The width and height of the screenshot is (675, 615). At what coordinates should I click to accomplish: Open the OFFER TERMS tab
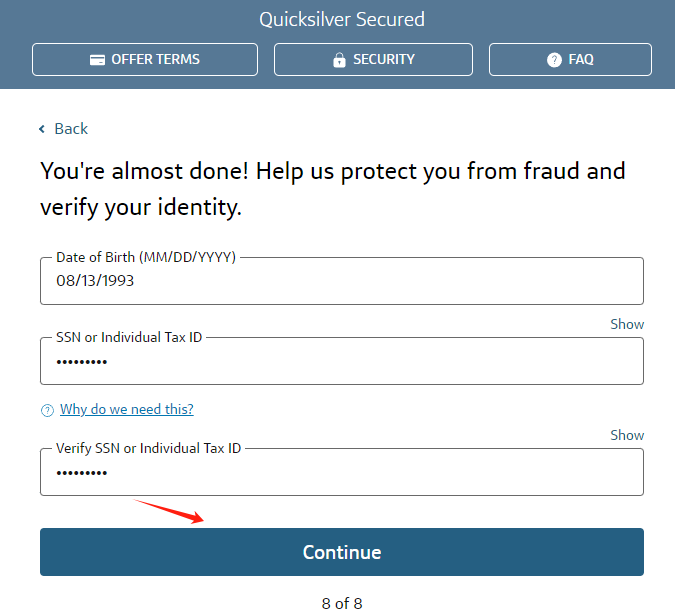(x=145, y=59)
